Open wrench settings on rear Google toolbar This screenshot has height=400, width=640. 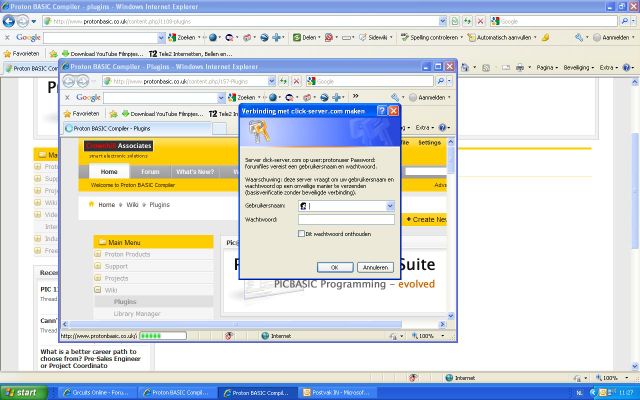pos(578,38)
